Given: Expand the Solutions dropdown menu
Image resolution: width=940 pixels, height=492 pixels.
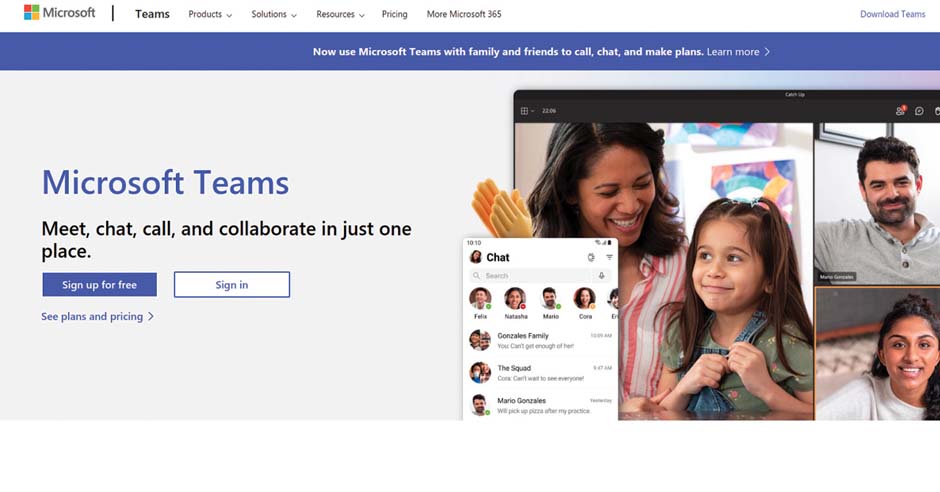Looking at the screenshot, I should coord(274,14).
